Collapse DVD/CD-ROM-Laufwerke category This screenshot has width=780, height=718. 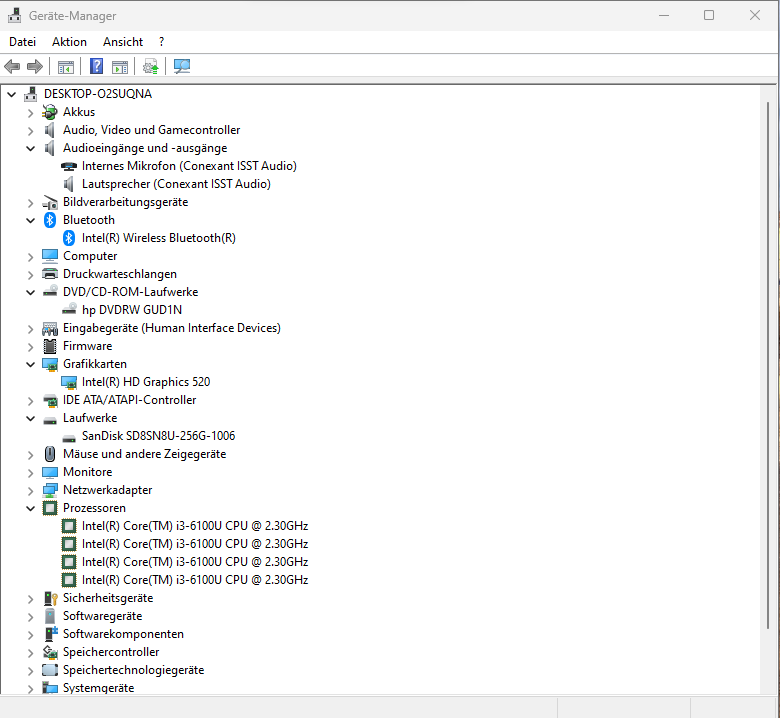30,292
